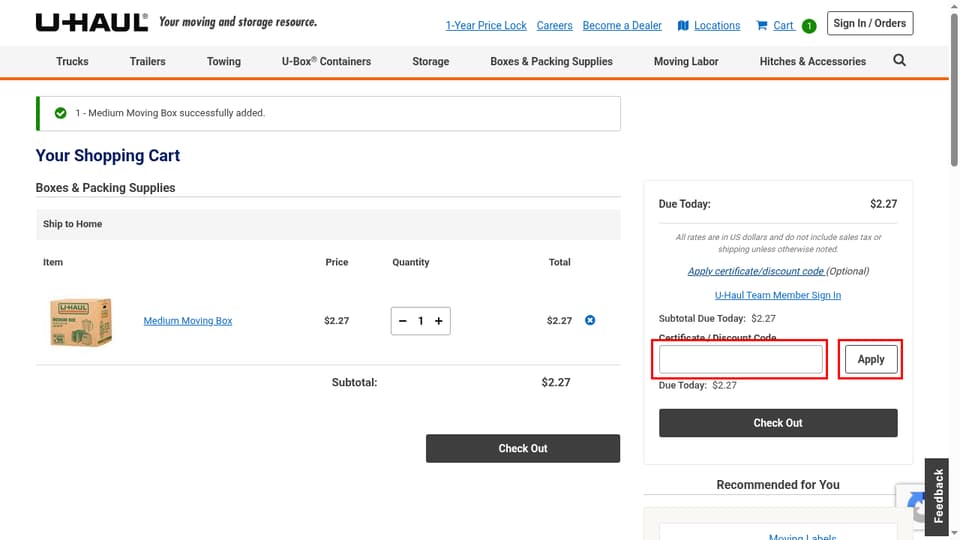Viewport: 960px width, 540px height.
Task: Increase quantity with the plus button
Action: [438, 321]
